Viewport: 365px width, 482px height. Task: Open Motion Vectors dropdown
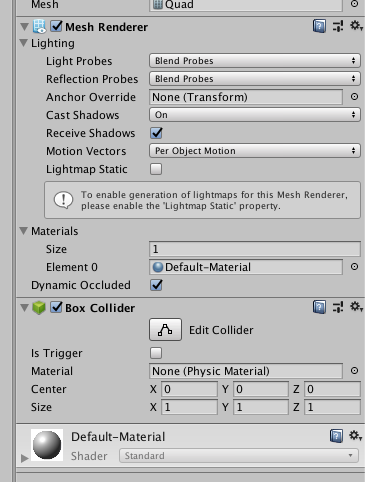[255, 151]
